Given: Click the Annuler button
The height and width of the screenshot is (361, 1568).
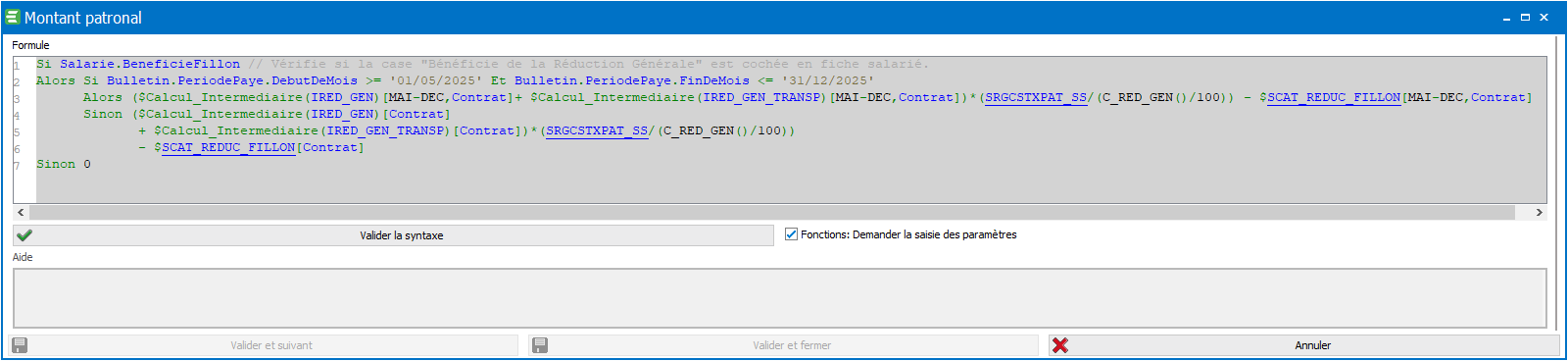Looking at the screenshot, I should click(1303, 345).
